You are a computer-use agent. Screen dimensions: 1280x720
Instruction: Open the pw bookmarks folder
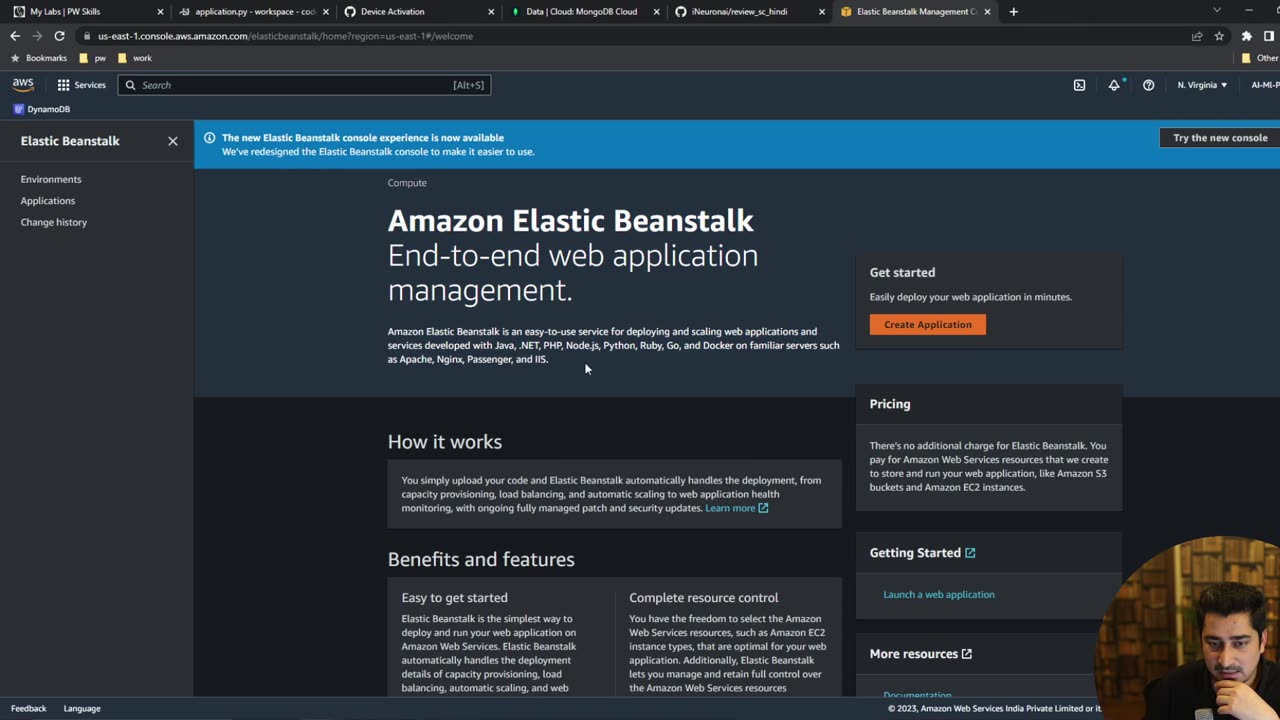pos(93,58)
